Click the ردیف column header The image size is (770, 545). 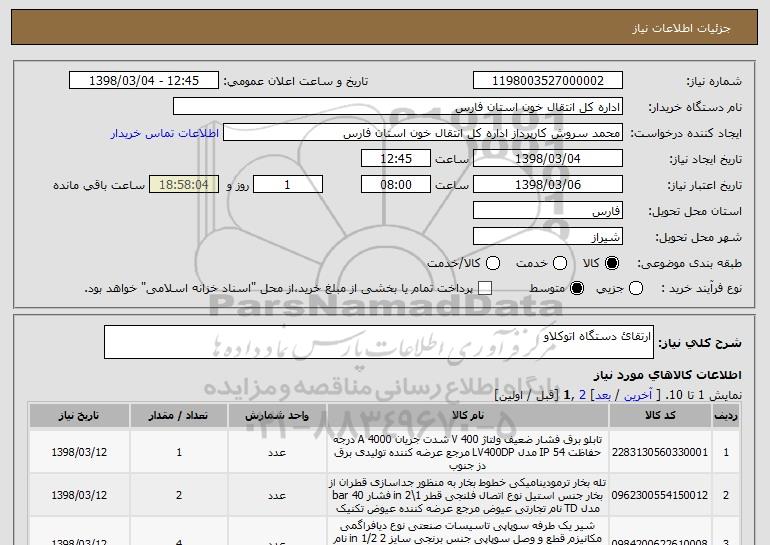pos(726,415)
